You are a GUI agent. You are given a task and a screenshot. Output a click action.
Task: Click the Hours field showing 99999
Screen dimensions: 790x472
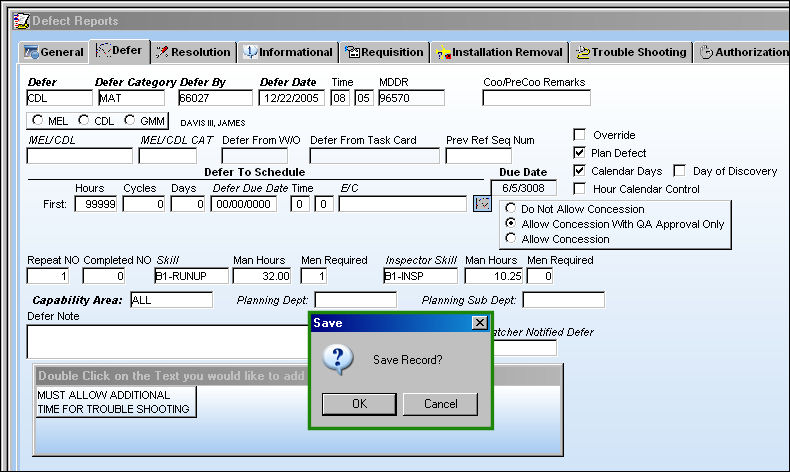(96, 204)
